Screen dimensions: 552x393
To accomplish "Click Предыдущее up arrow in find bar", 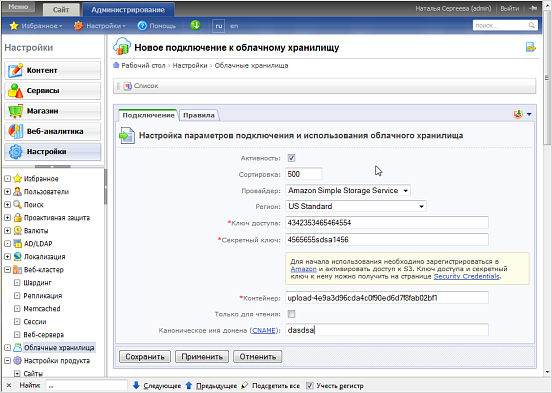I will (189, 385).
